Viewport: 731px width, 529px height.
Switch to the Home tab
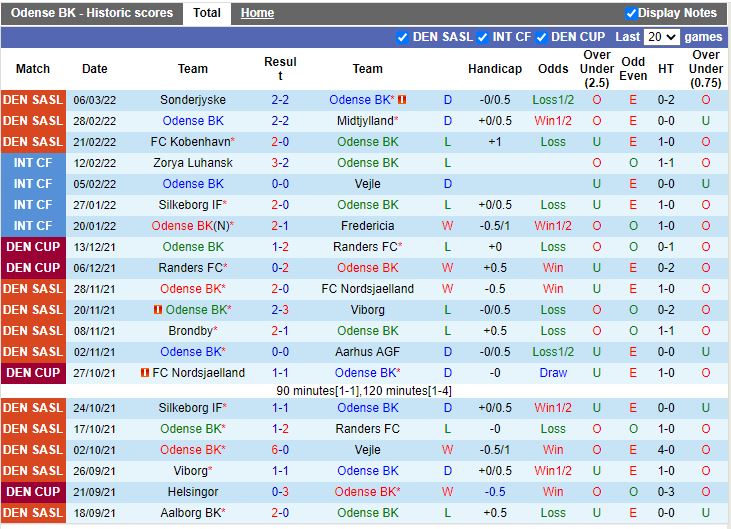(x=257, y=13)
